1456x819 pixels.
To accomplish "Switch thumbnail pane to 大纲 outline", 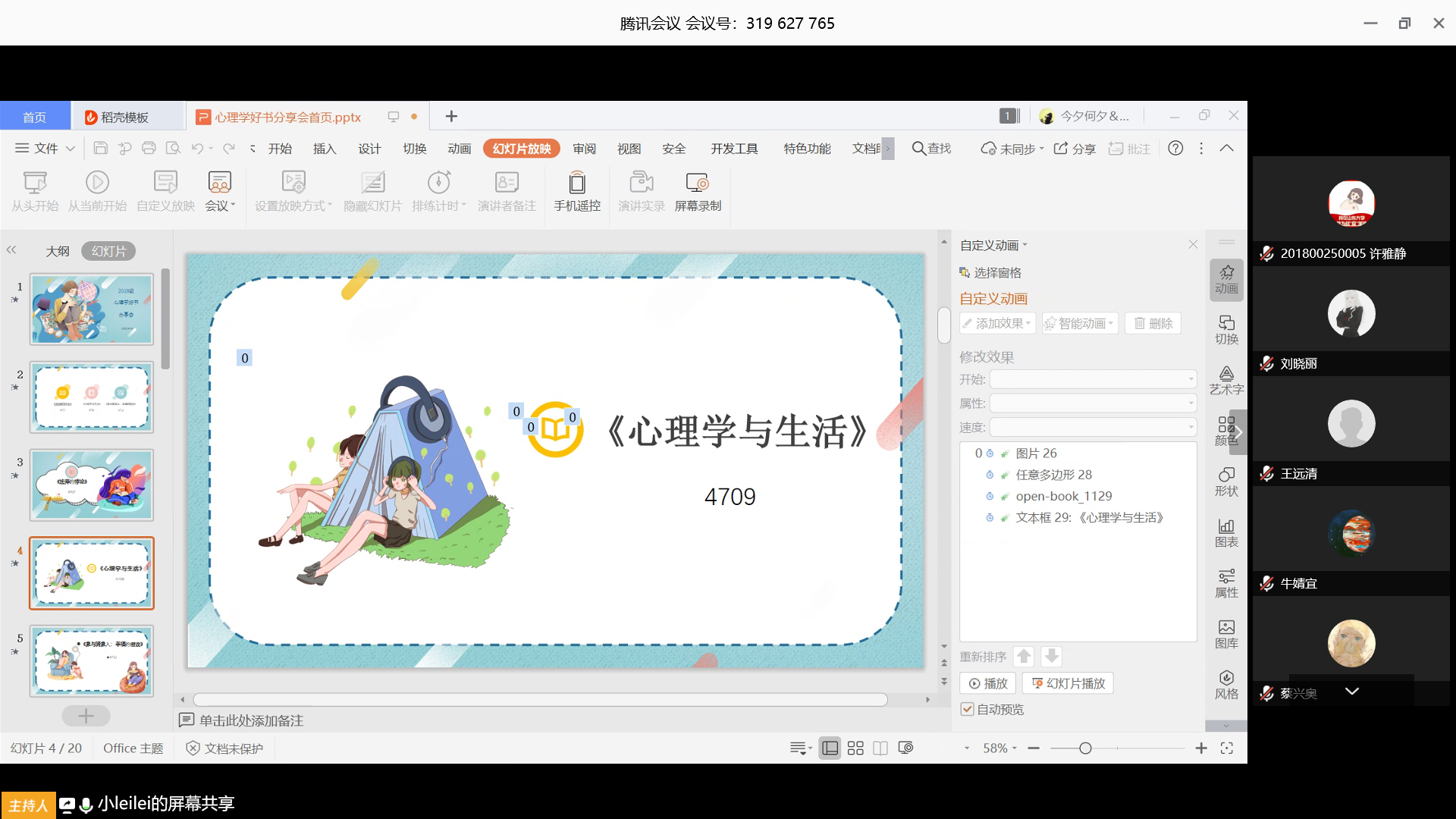I will click(58, 251).
